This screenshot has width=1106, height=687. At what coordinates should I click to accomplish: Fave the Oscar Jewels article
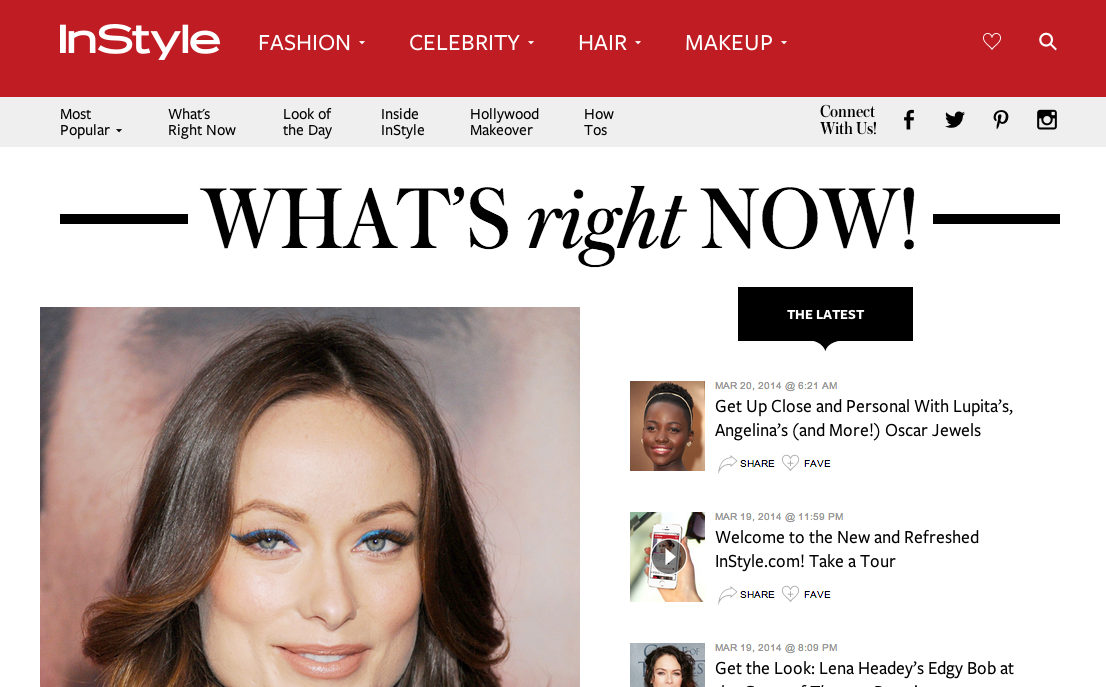pos(806,463)
